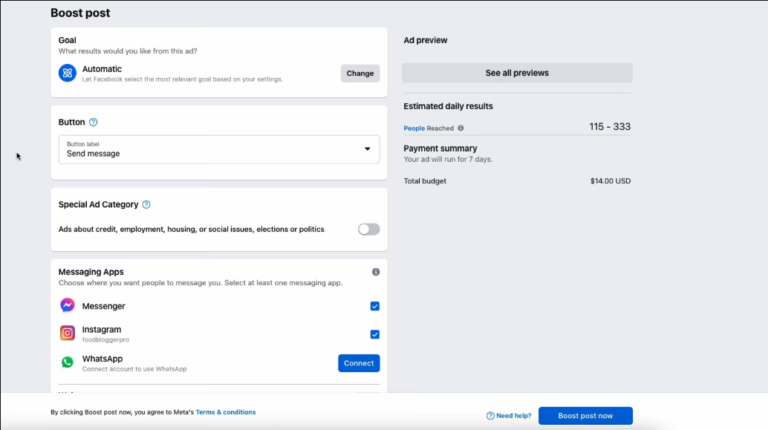Open the Terms & conditions link
This screenshot has height=430, width=768.
[x=226, y=412]
